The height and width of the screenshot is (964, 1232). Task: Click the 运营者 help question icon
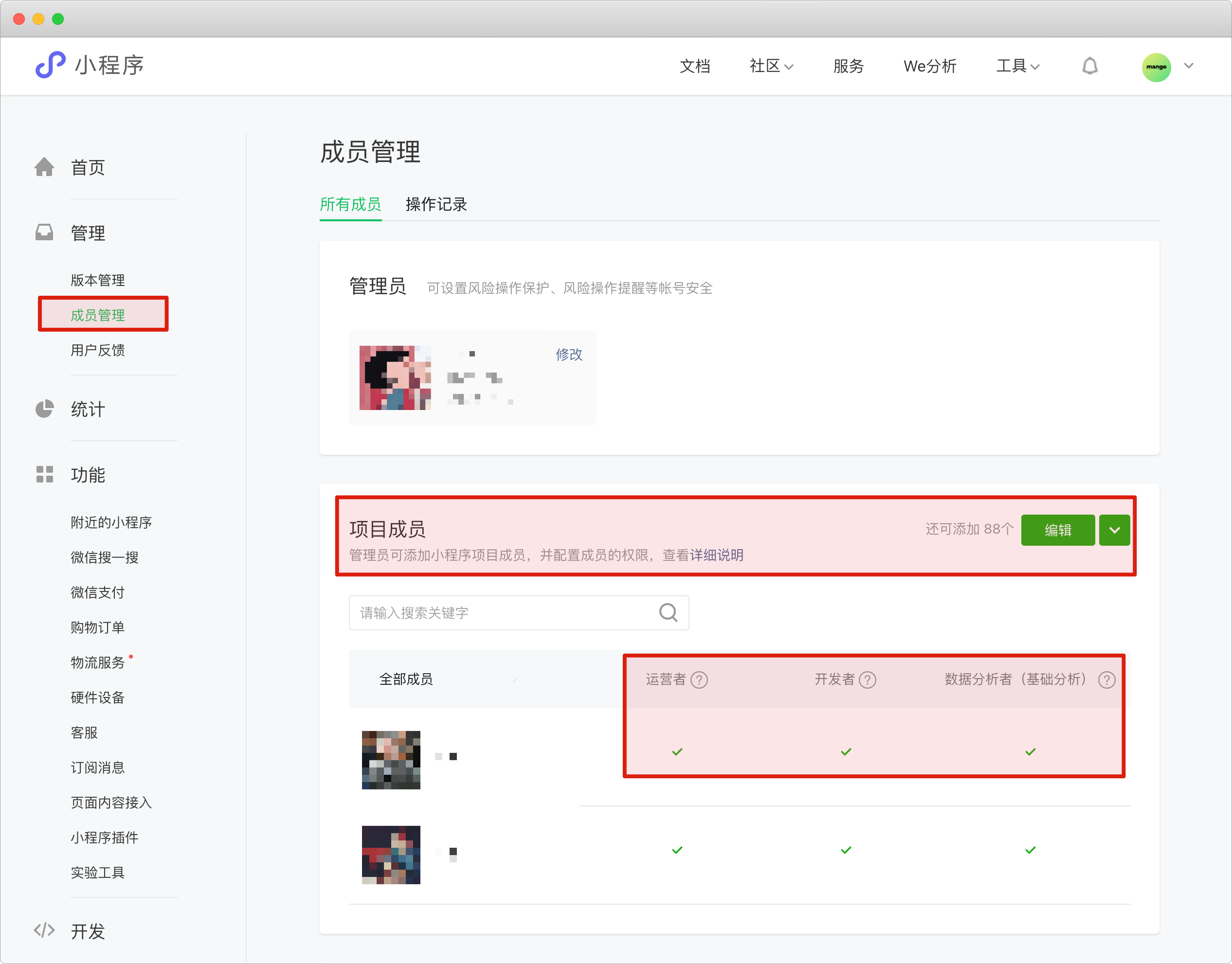click(699, 679)
